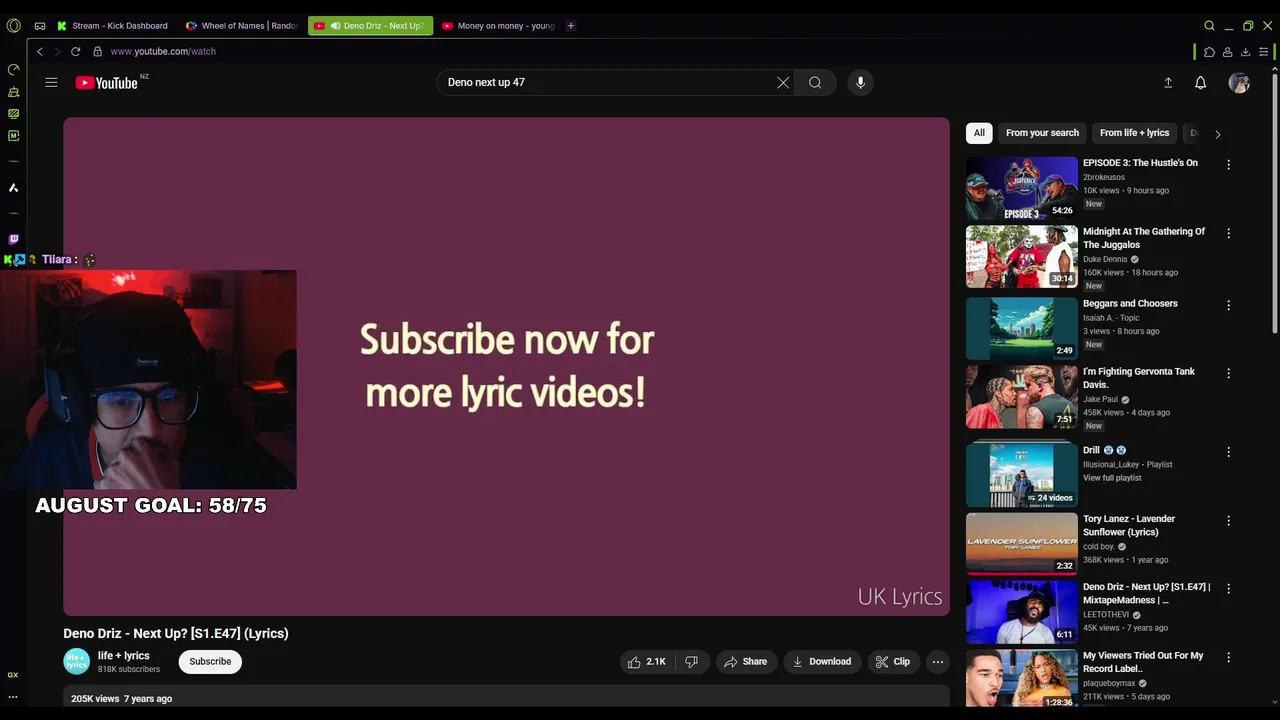Like the video with thumbs up 2.1K

647,662
